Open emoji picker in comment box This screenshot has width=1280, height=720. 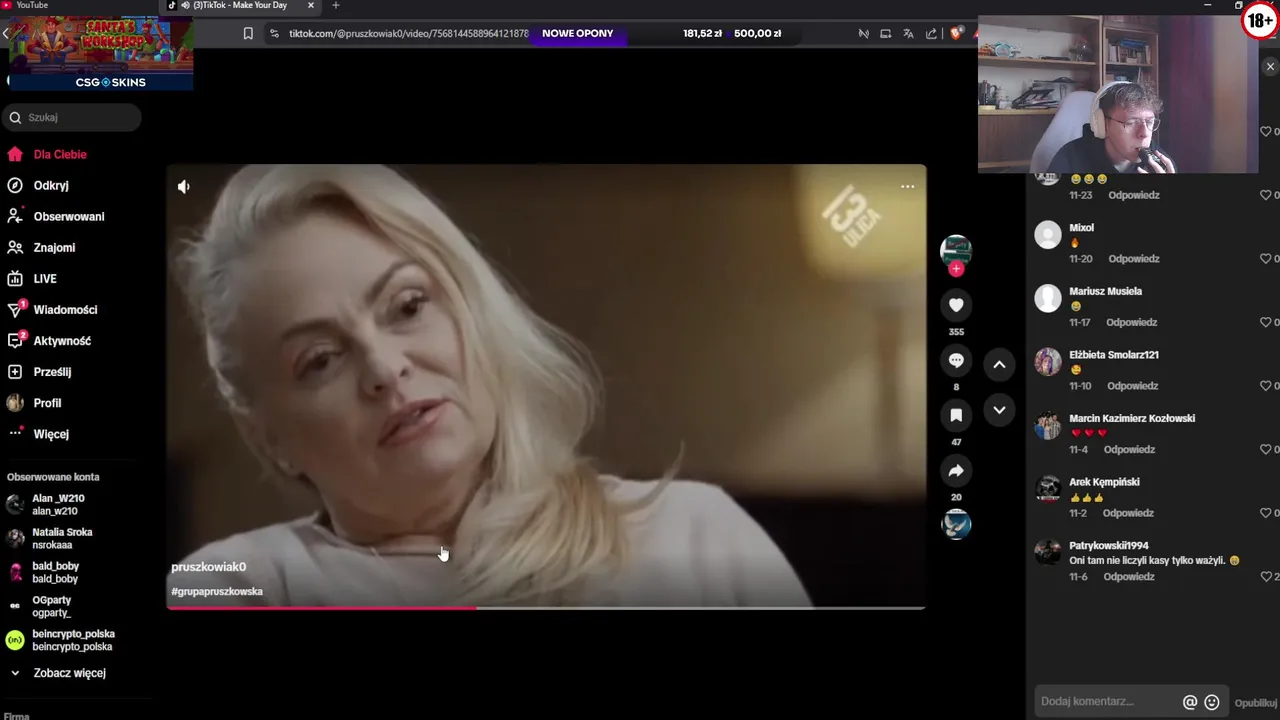coord(1212,702)
